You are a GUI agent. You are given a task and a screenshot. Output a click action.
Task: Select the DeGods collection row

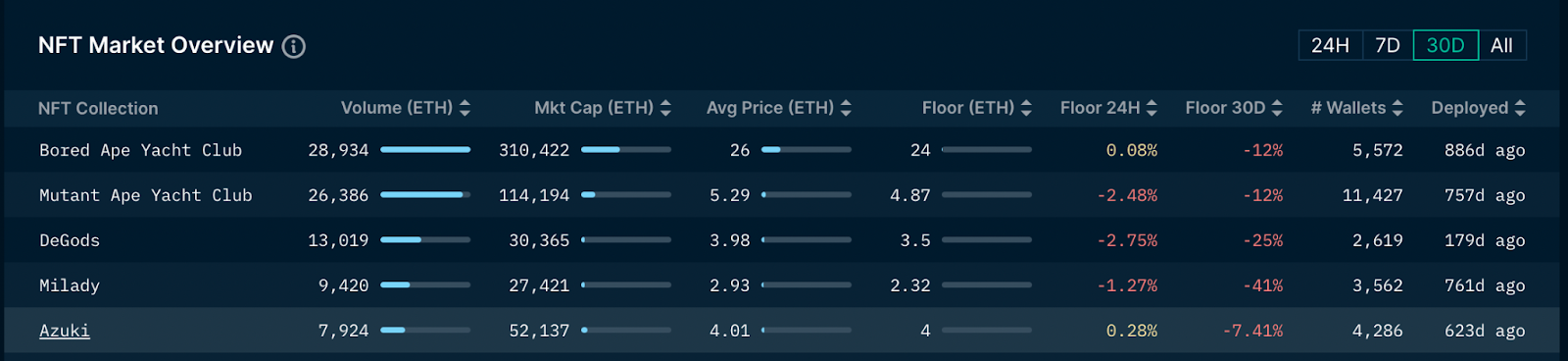pos(782,240)
